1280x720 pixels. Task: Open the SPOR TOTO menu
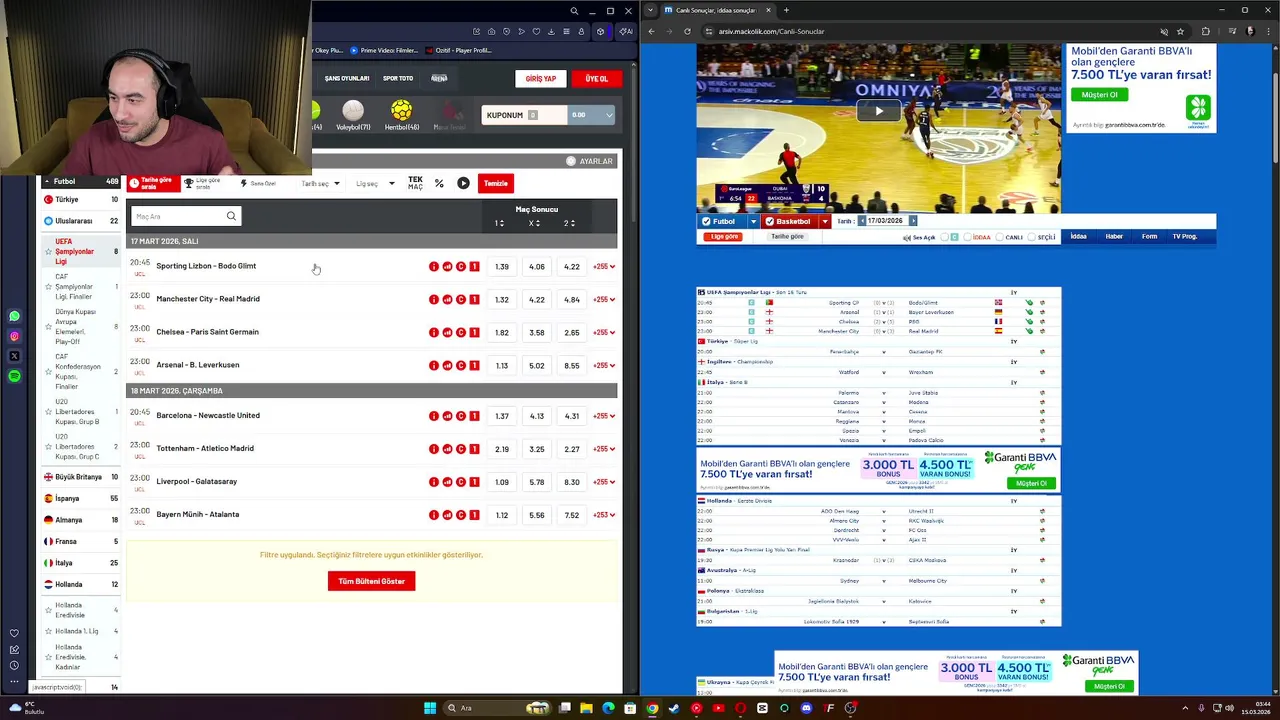[398, 78]
